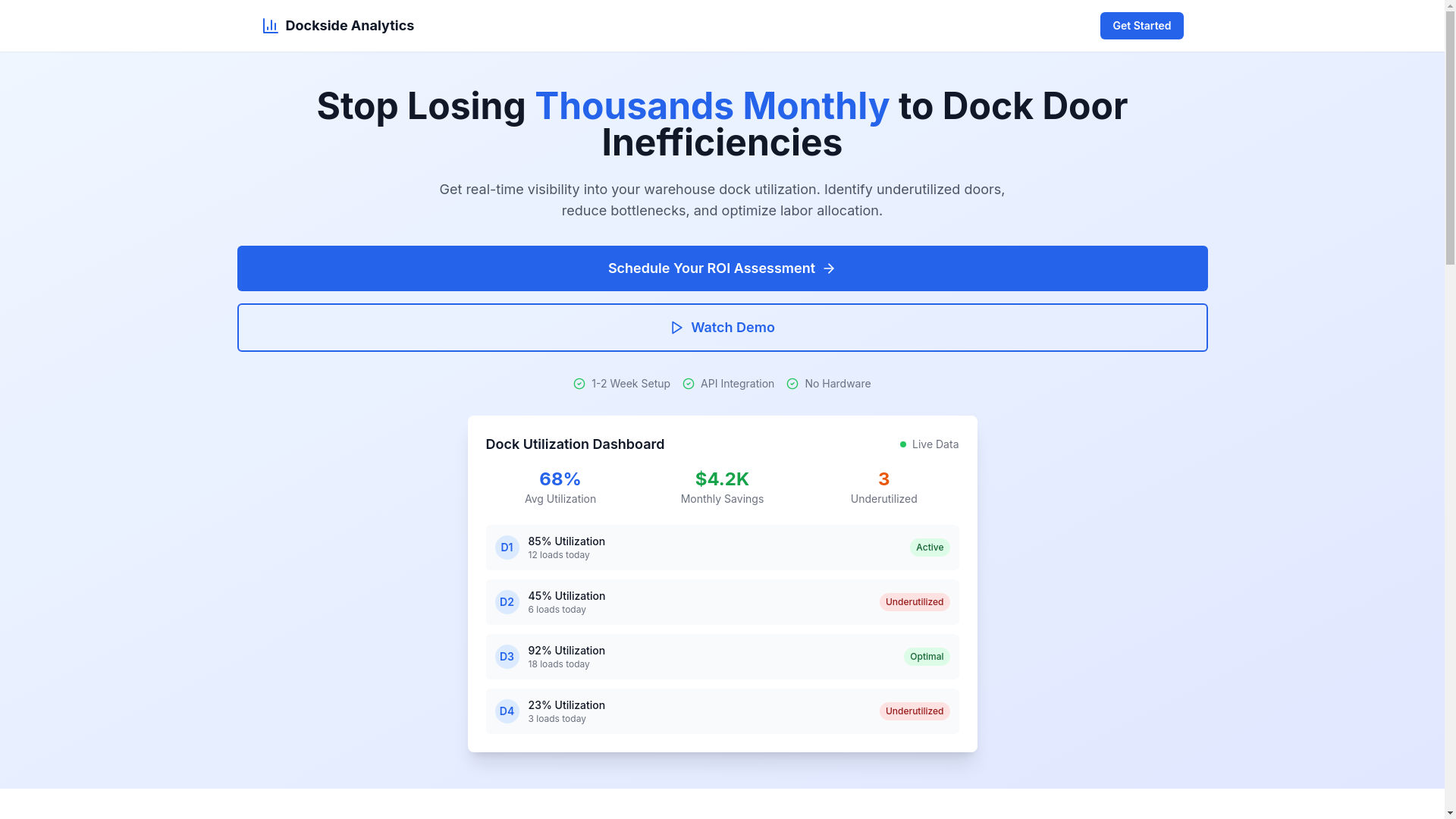Click the checkmark icon next to No Hardware

tap(792, 384)
